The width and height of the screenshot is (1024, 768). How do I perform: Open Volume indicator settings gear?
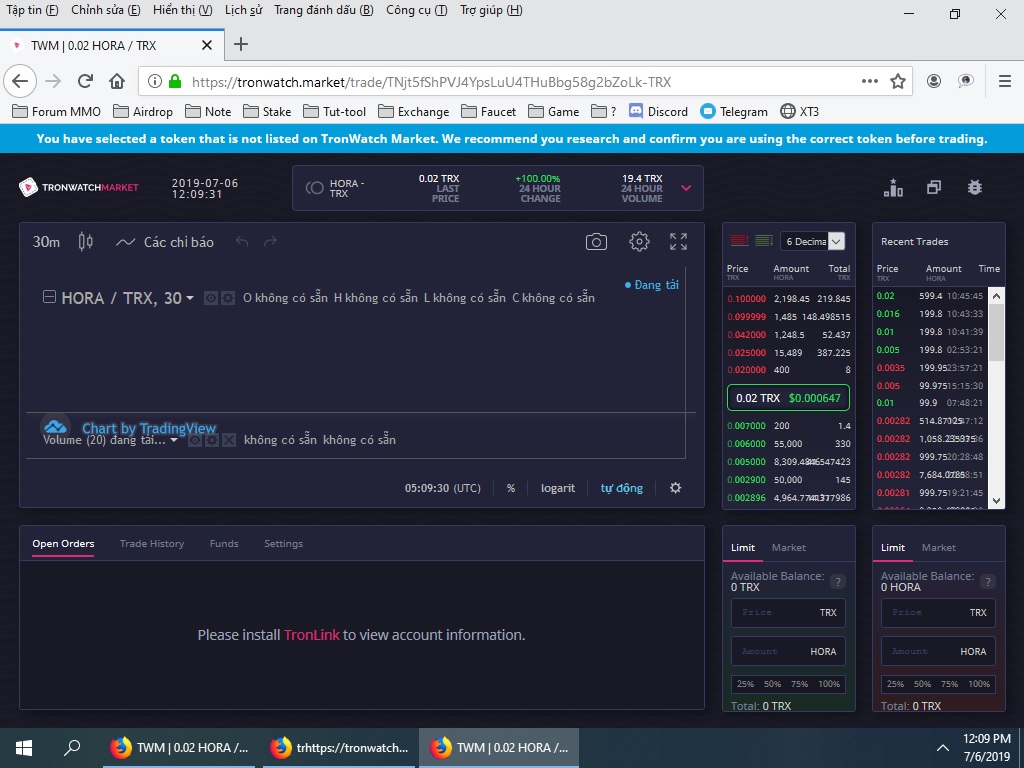click(212, 440)
